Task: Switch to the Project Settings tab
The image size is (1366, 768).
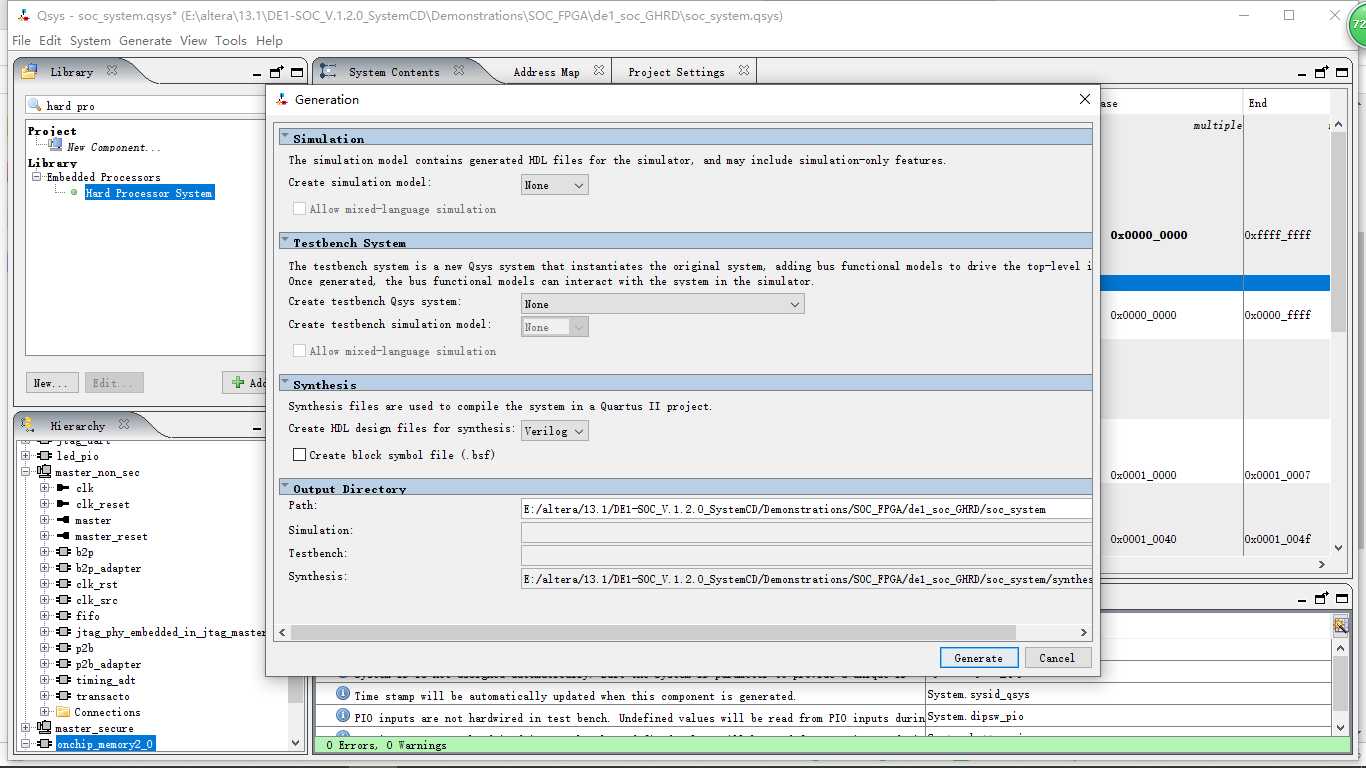Action: [x=676, y=72]
